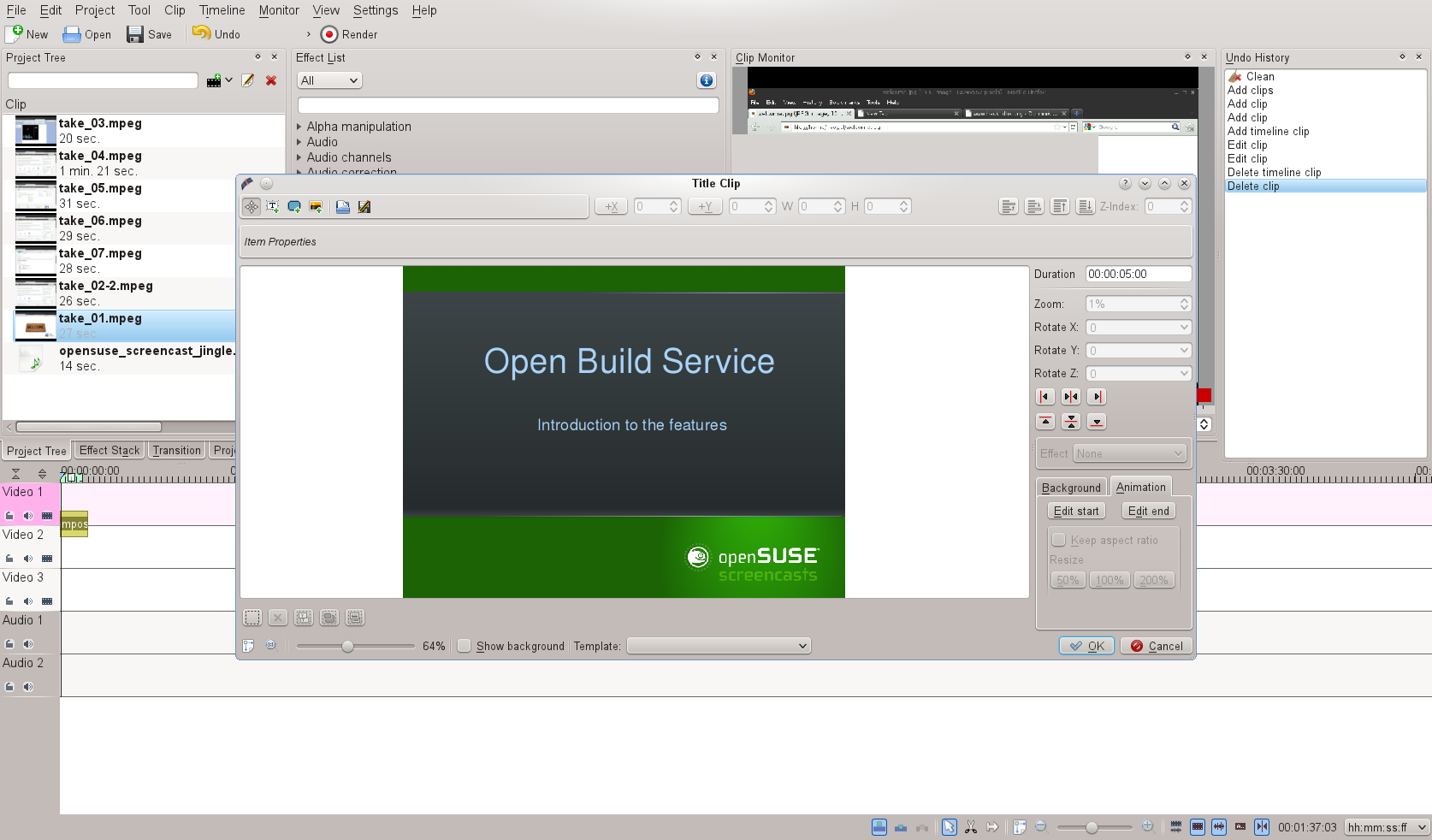The width and height of the screenshot is (1432, 840).
Task: Open the Timeline menu
Action: [222, 10]
